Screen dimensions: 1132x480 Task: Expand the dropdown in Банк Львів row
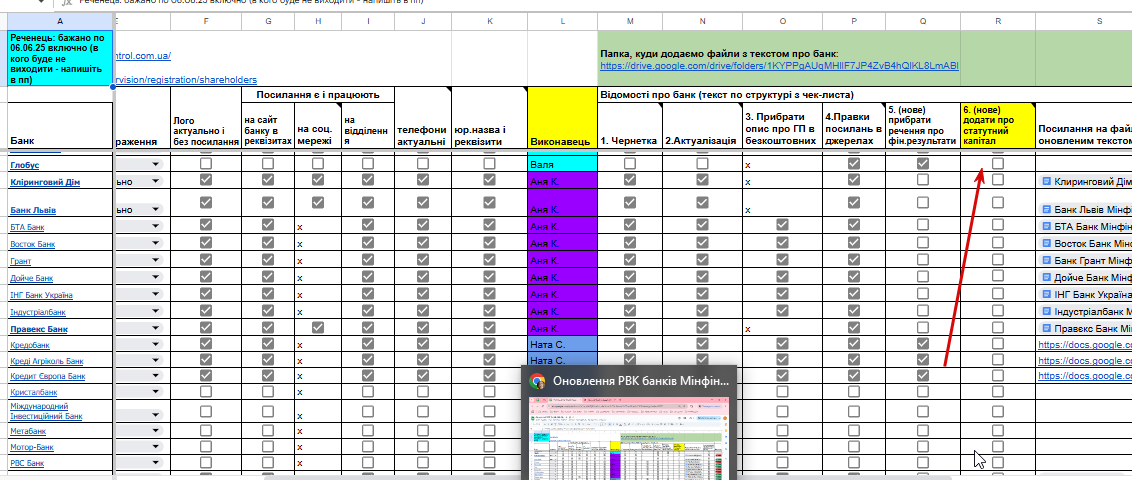(x=155, y=209)
